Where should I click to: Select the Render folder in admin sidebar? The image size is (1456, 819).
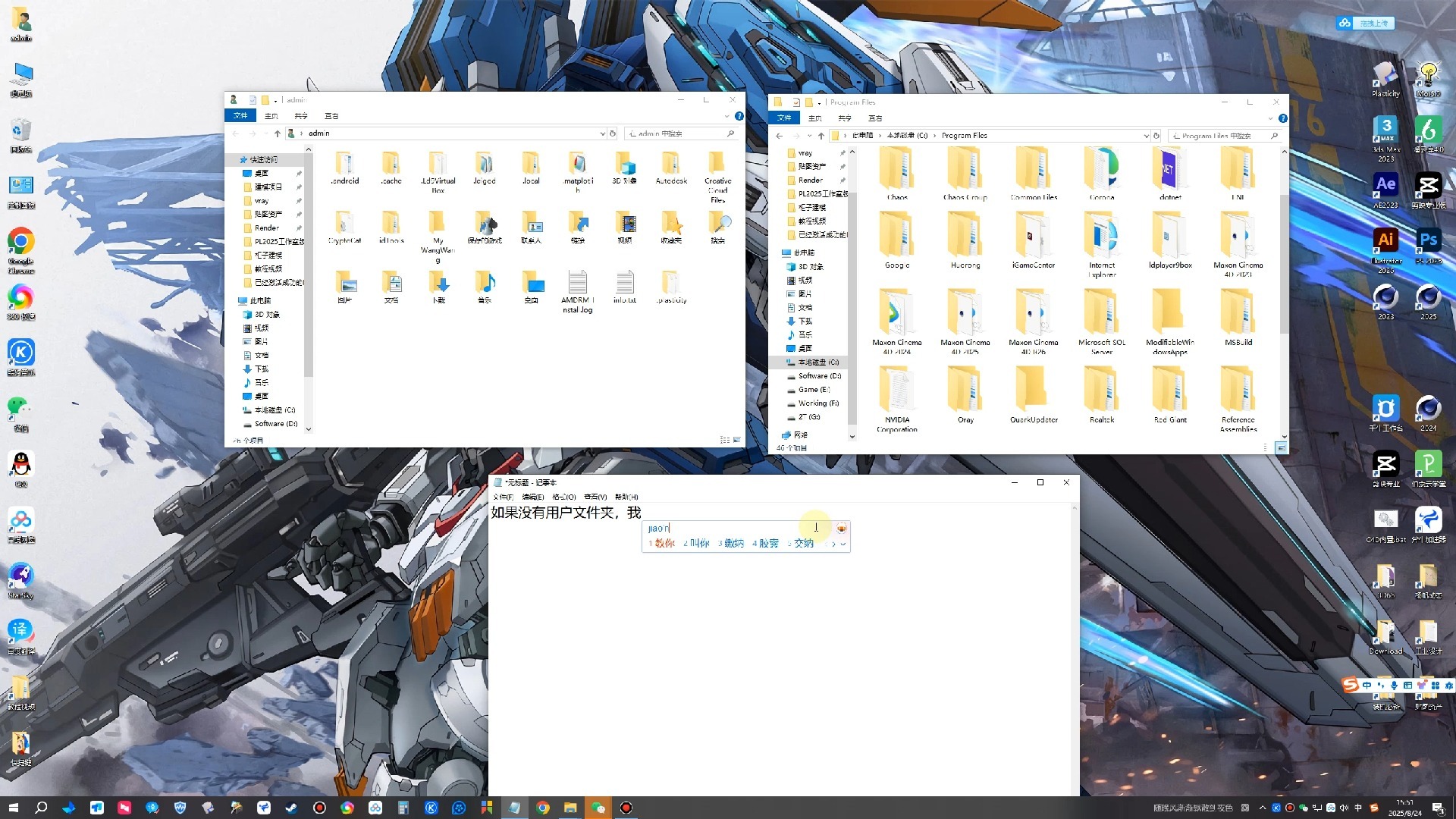point(262,228)
